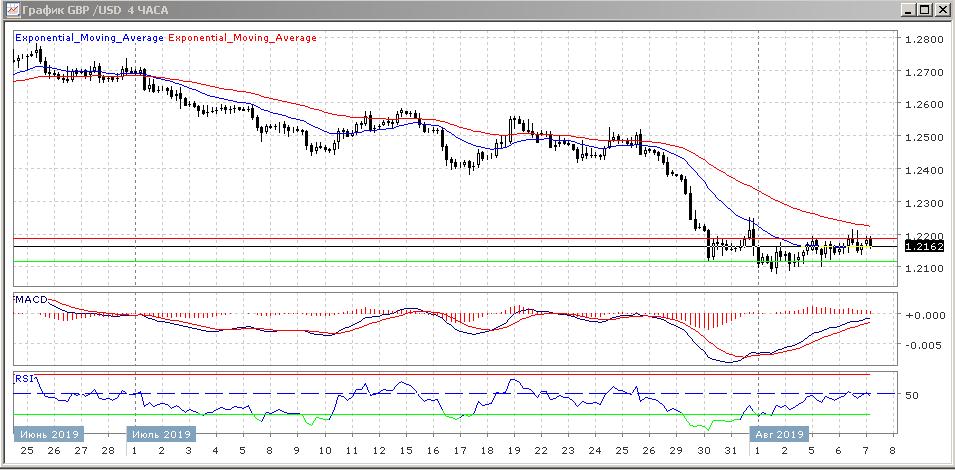
Task: Click day 15 on the time axis
Action: [406, 451]
